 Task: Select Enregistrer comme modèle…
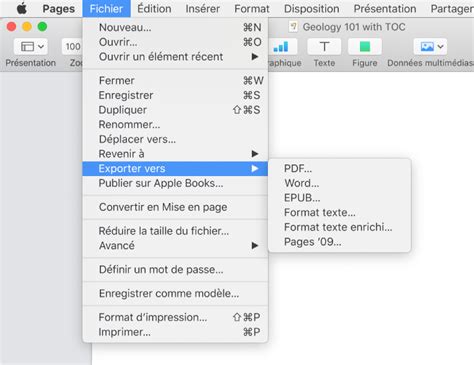point(175,293)
